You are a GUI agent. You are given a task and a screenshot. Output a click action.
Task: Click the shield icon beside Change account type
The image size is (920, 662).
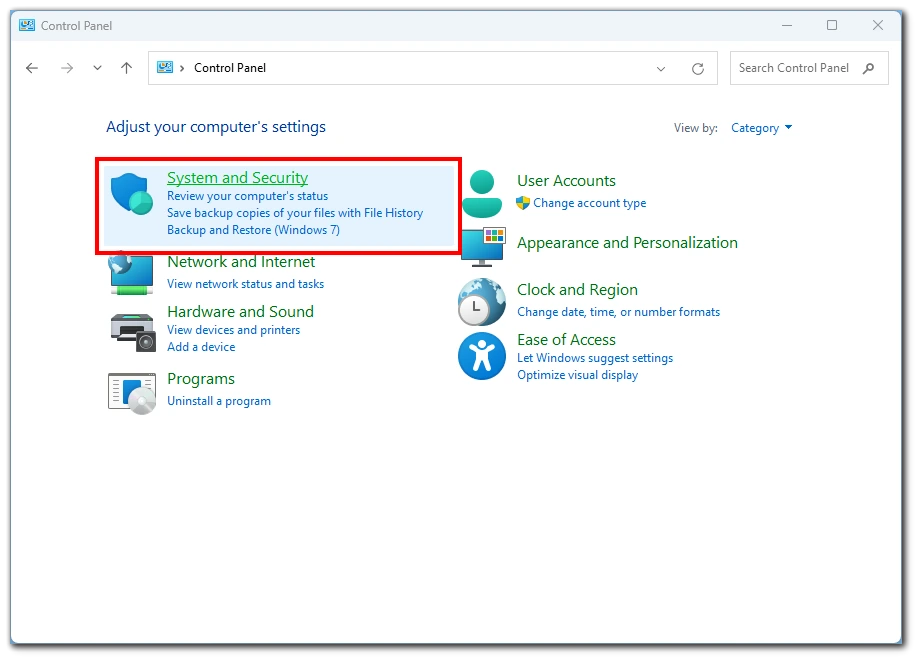523,203
